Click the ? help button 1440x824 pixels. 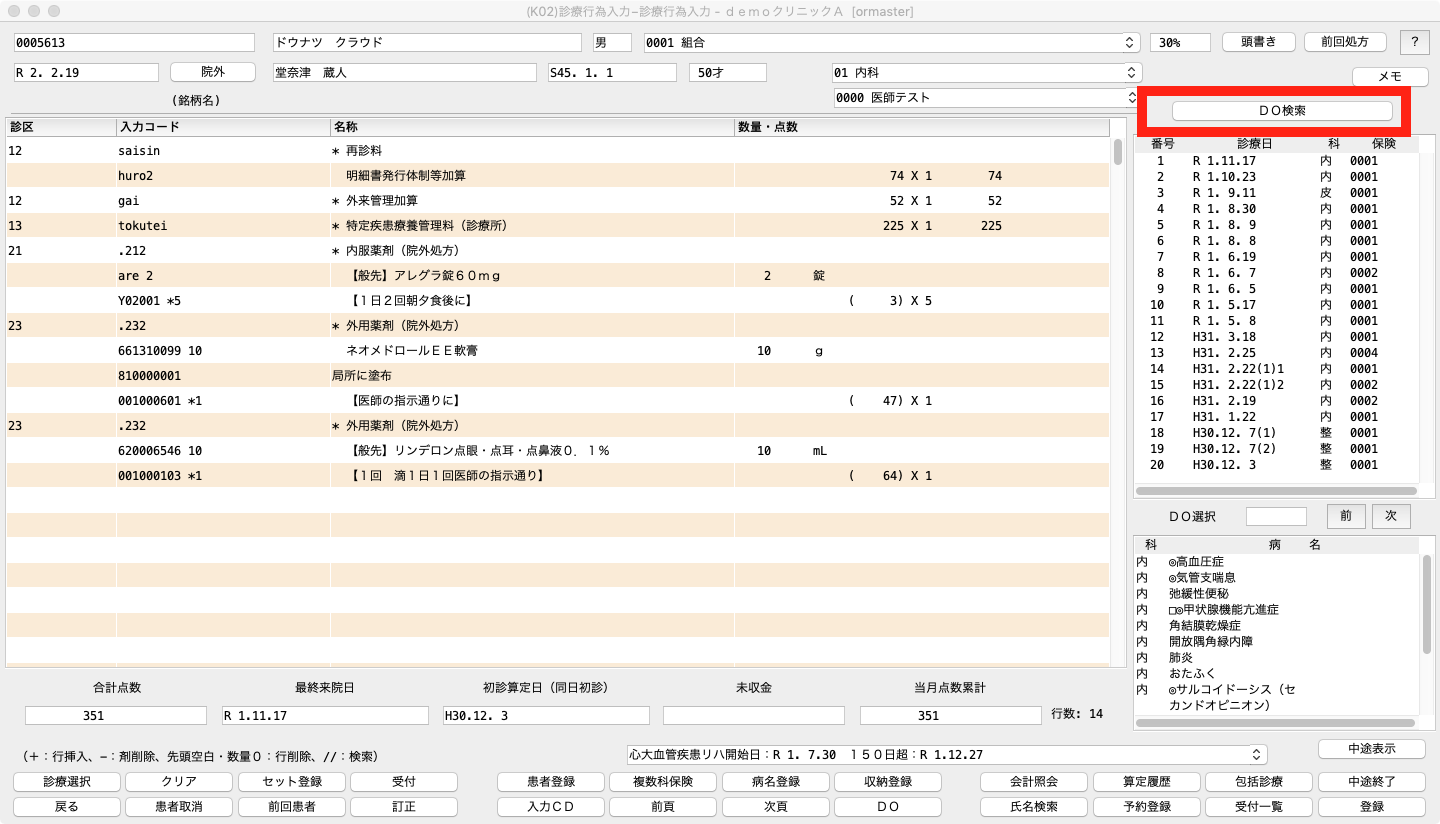tap(1414, 42)
